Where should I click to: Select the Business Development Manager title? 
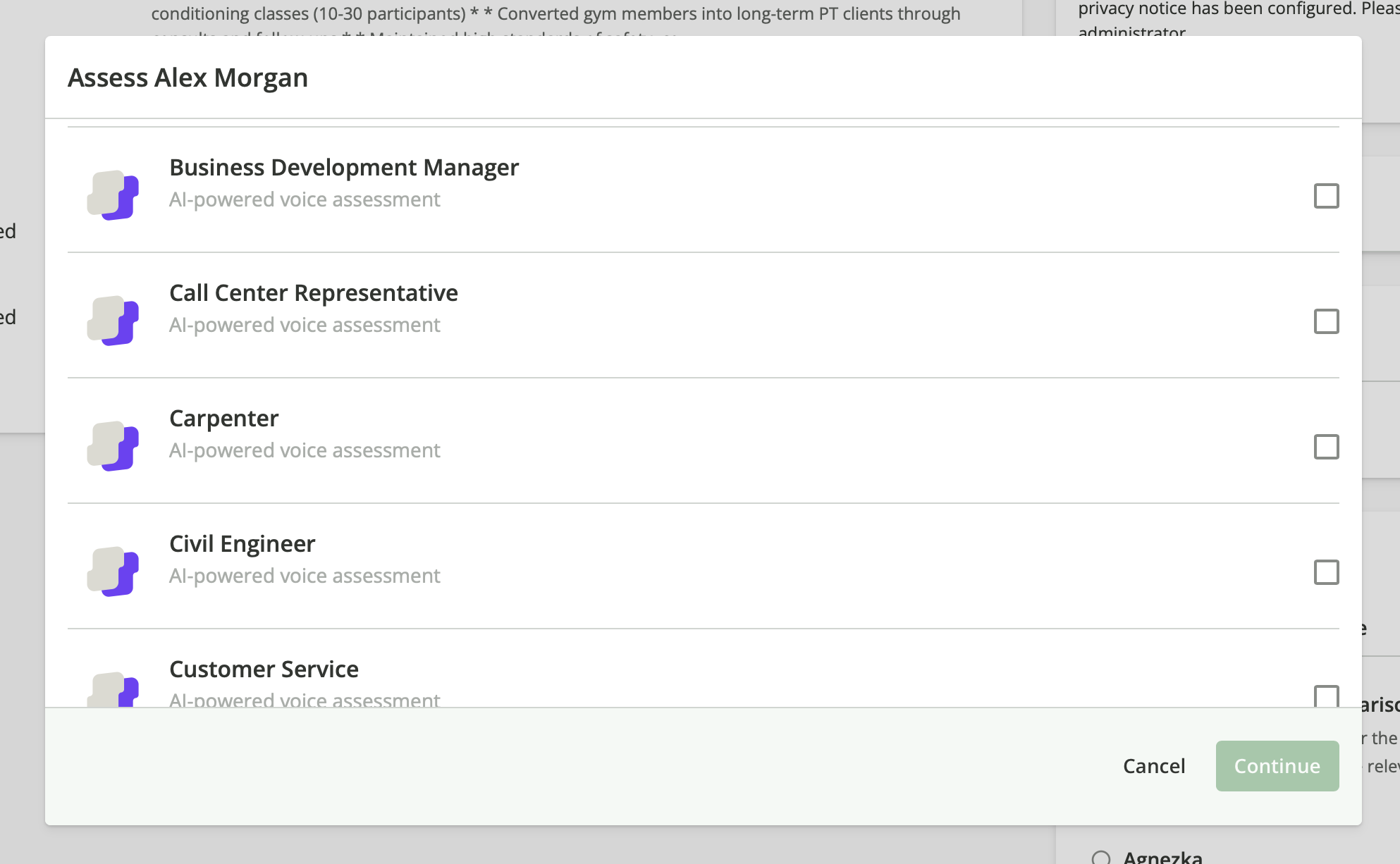coord(344,168)
